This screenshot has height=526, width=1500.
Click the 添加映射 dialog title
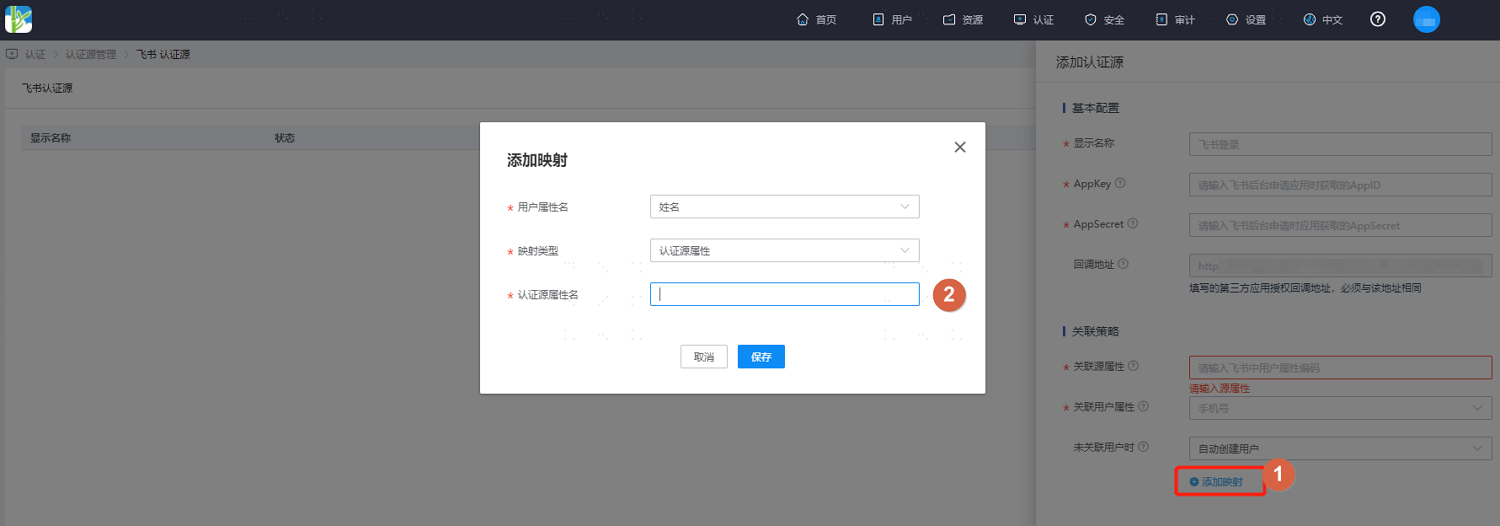tap(538, 160)
